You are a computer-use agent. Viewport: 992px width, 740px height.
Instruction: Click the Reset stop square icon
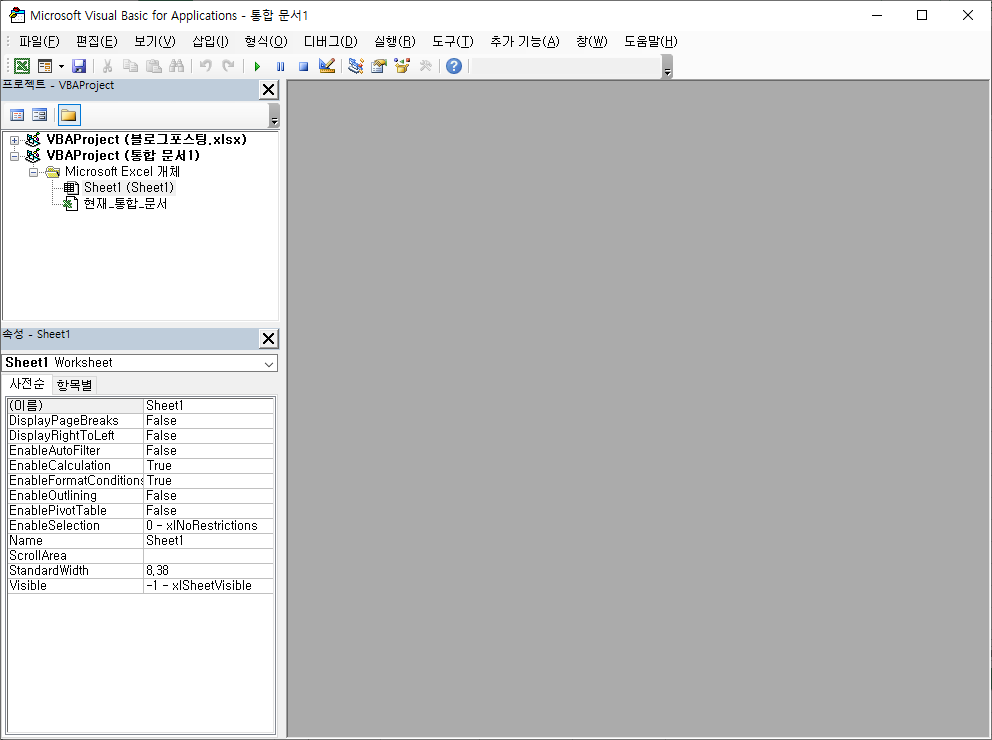pyautogui.click(x=304, y=66)
